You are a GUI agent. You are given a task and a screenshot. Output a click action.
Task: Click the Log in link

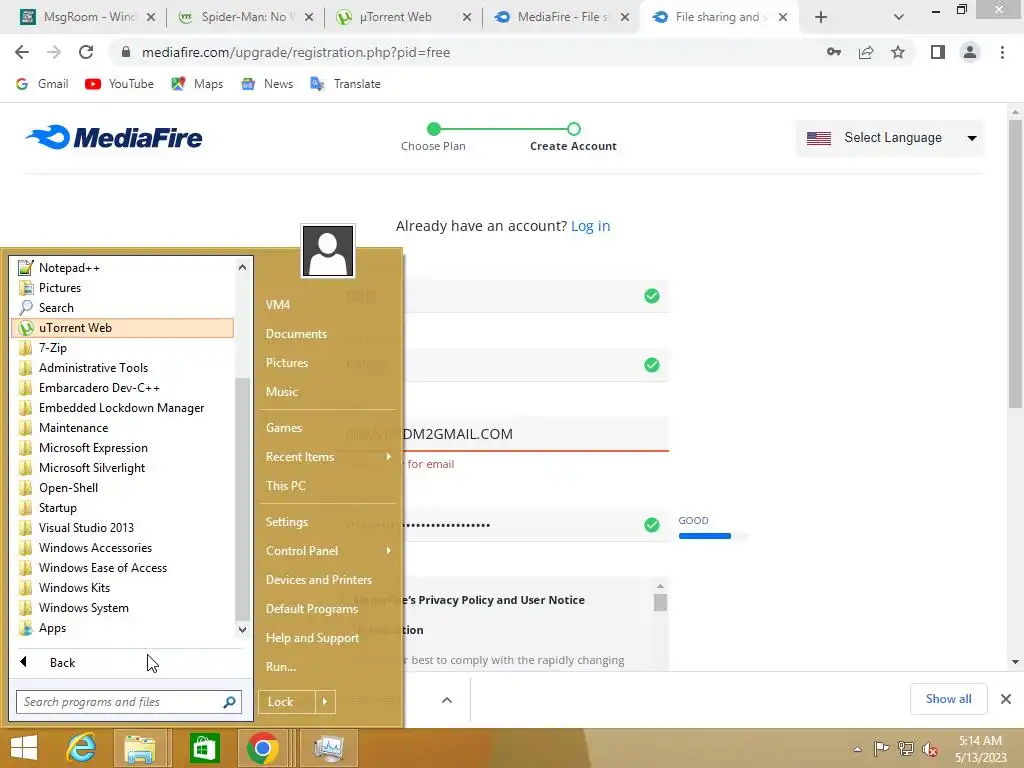tap(590, 226)
